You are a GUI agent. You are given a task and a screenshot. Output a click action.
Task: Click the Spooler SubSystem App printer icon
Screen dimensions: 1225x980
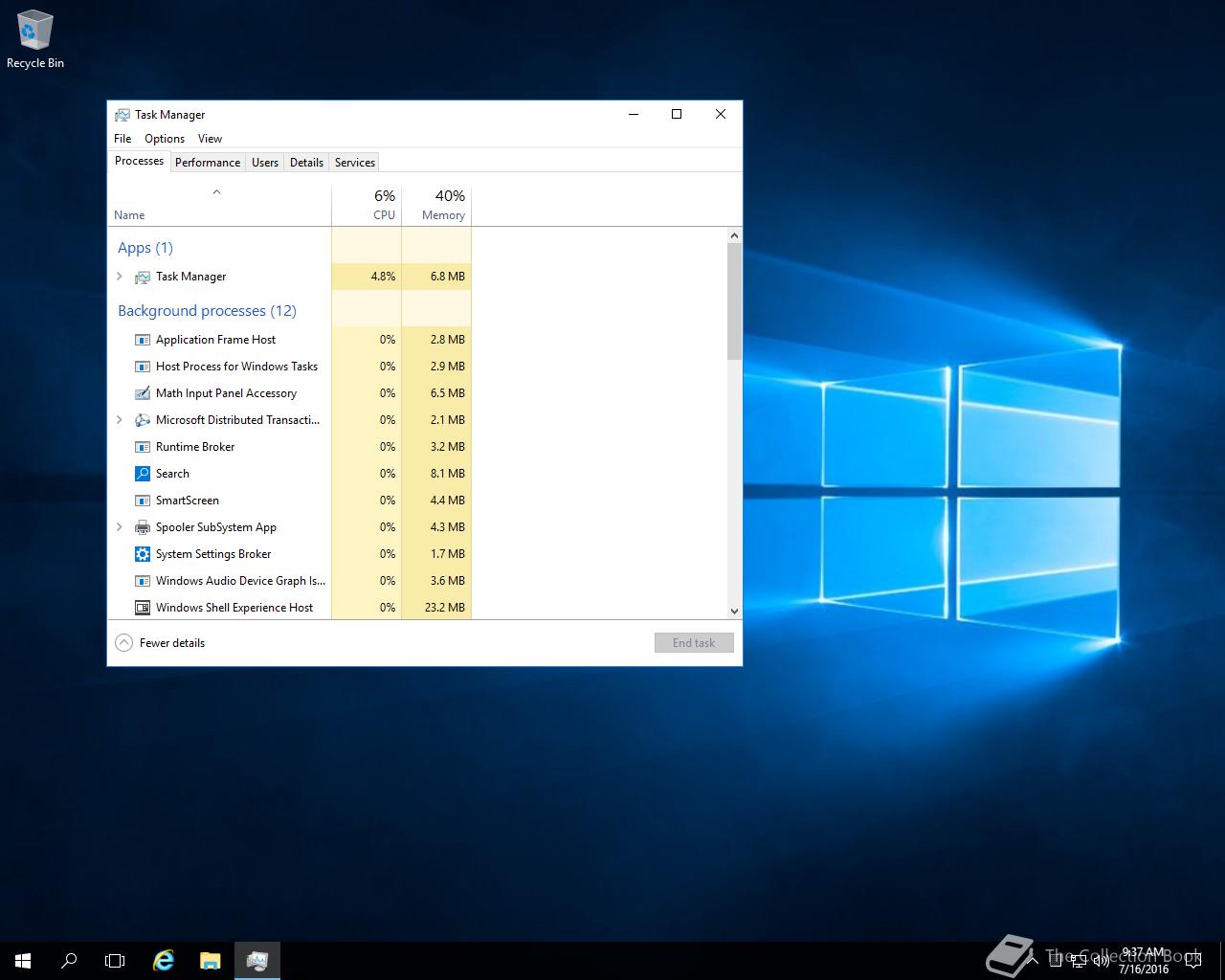(x=143, y=527)
